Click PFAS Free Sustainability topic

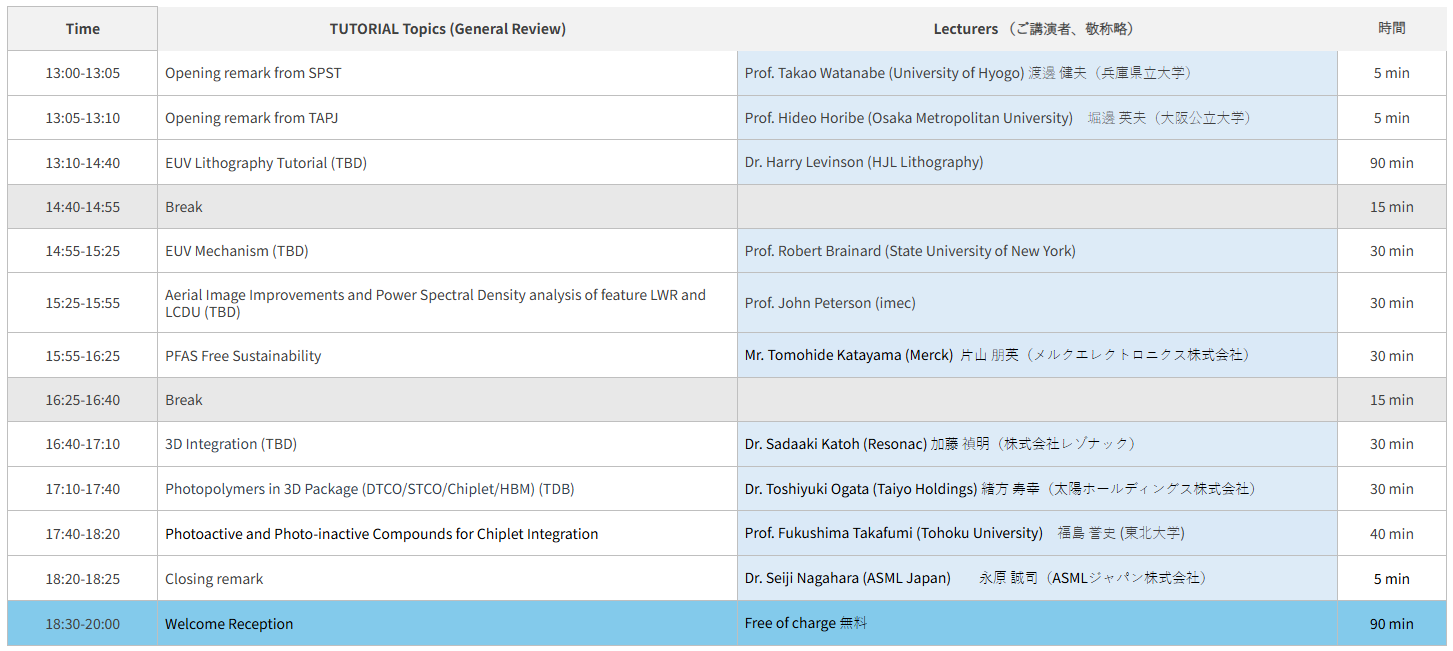click(243, 356)
